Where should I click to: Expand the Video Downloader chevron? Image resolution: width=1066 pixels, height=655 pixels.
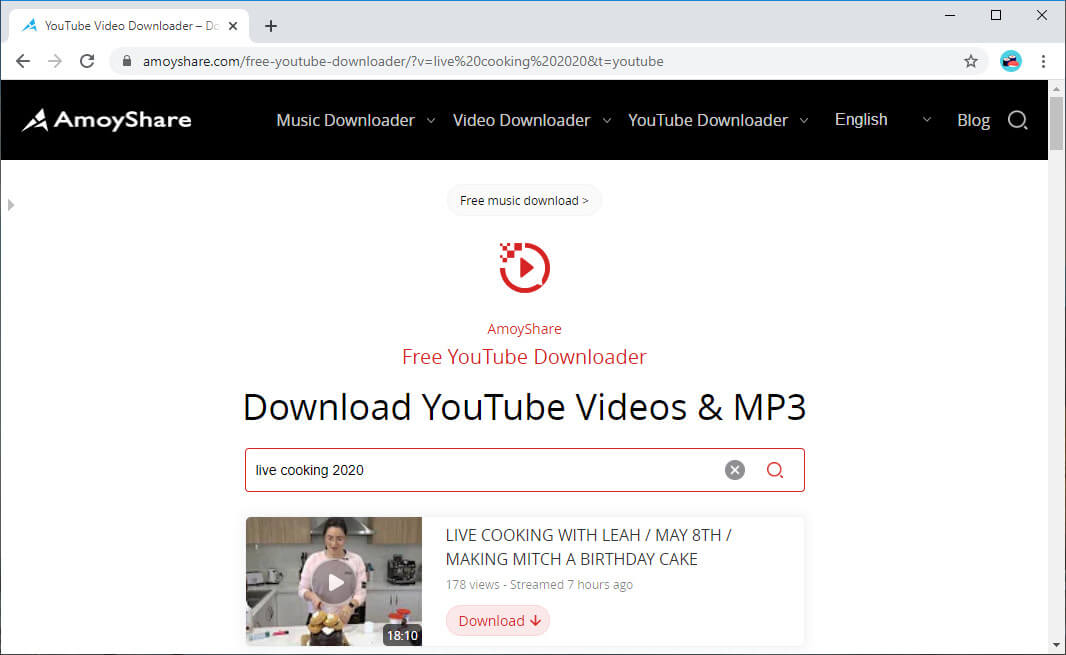(607, 120)
